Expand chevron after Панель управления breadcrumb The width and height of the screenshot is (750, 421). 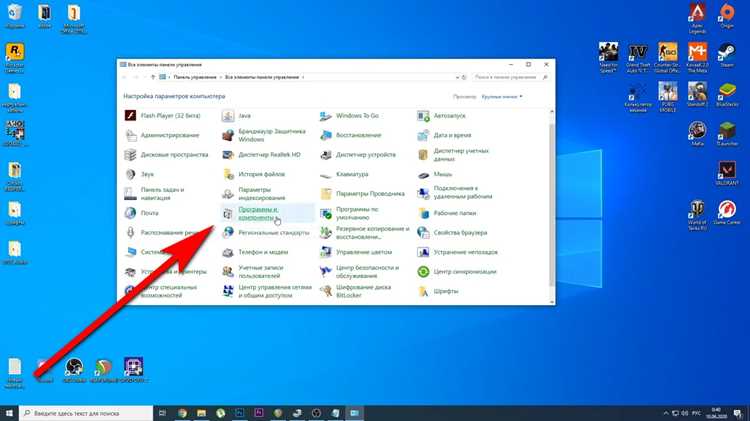221,77
